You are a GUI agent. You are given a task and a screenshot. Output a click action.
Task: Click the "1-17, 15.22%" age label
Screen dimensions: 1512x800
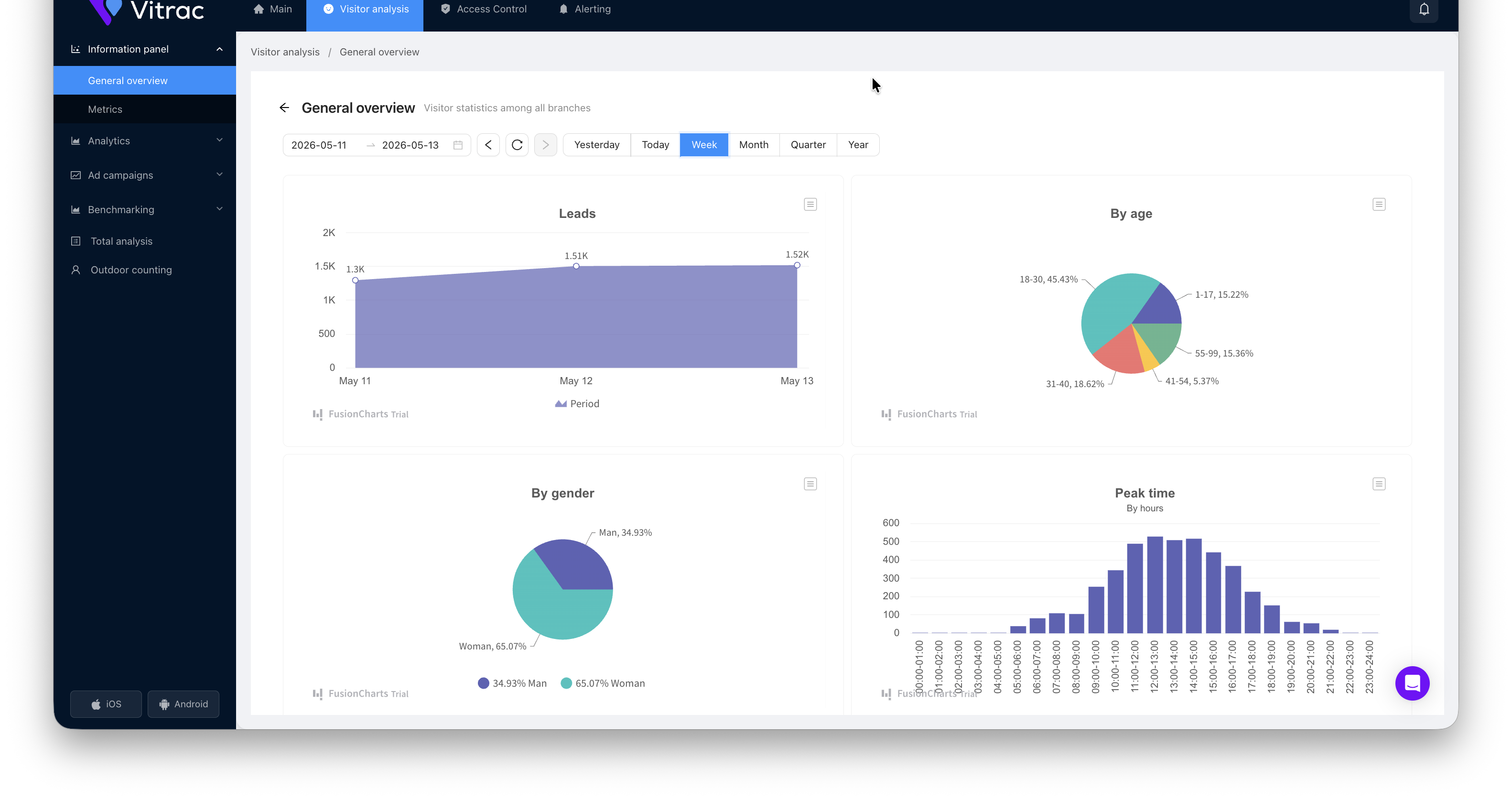tap(1221, 295)
